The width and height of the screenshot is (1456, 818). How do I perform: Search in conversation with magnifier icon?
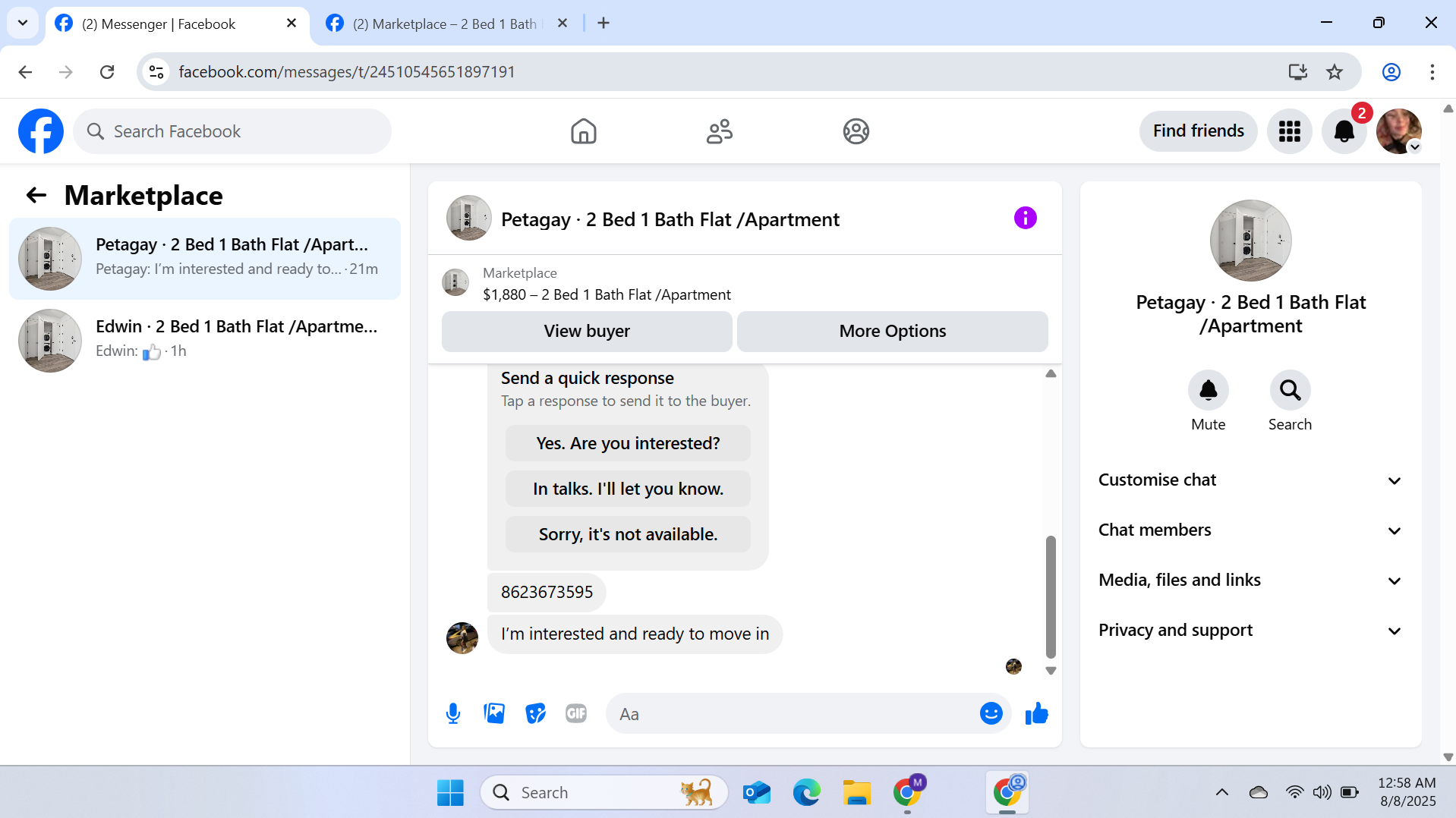click(1290, 390)
